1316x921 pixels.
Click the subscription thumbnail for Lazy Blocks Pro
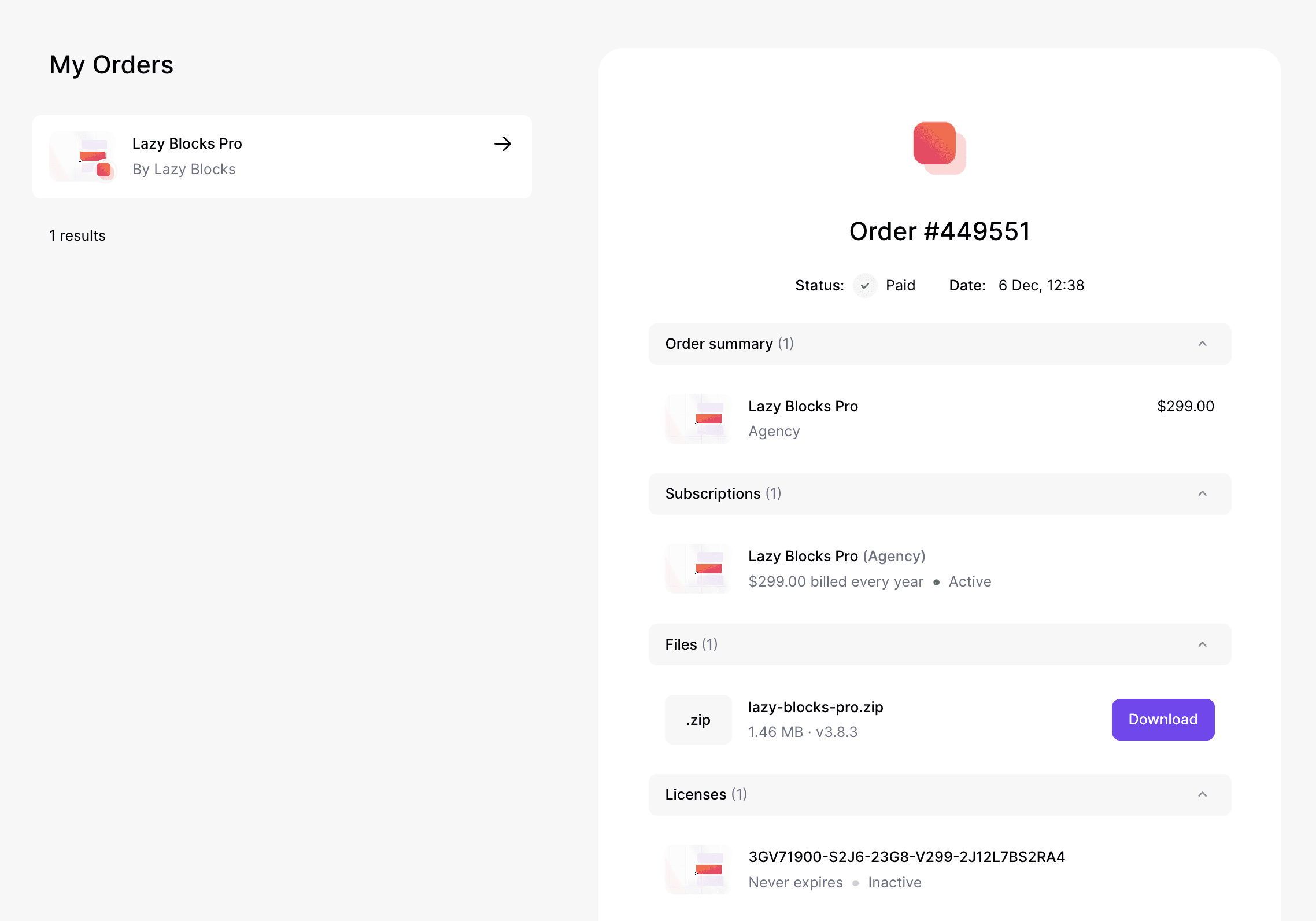697,569
